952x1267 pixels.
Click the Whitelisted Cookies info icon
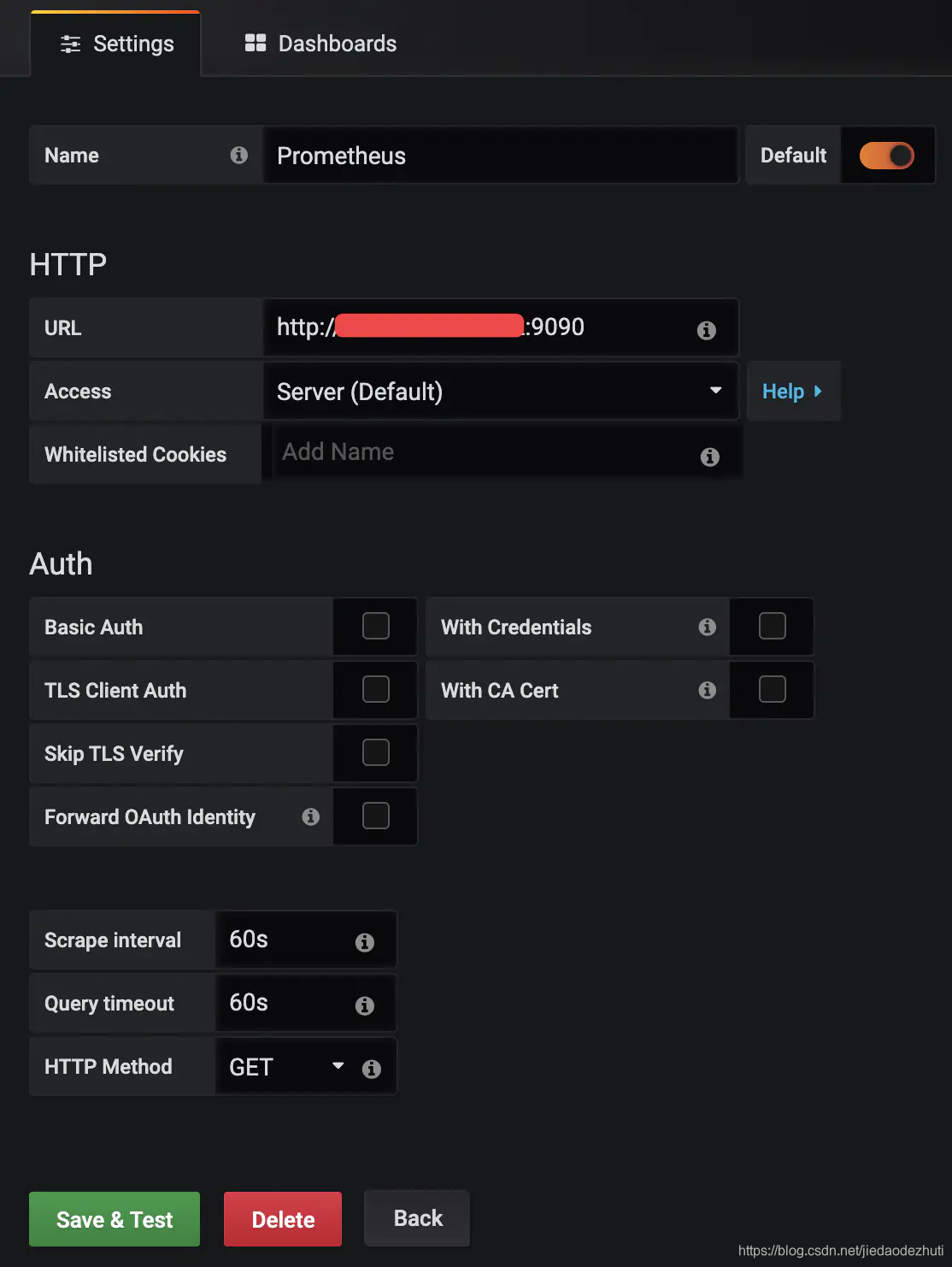tap(709, 457)
